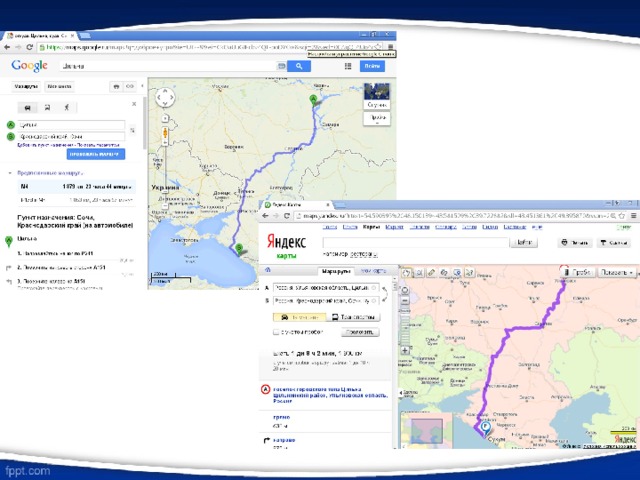Open the Traffic dropdown below the Satellite thumbnail

[378, 117]
